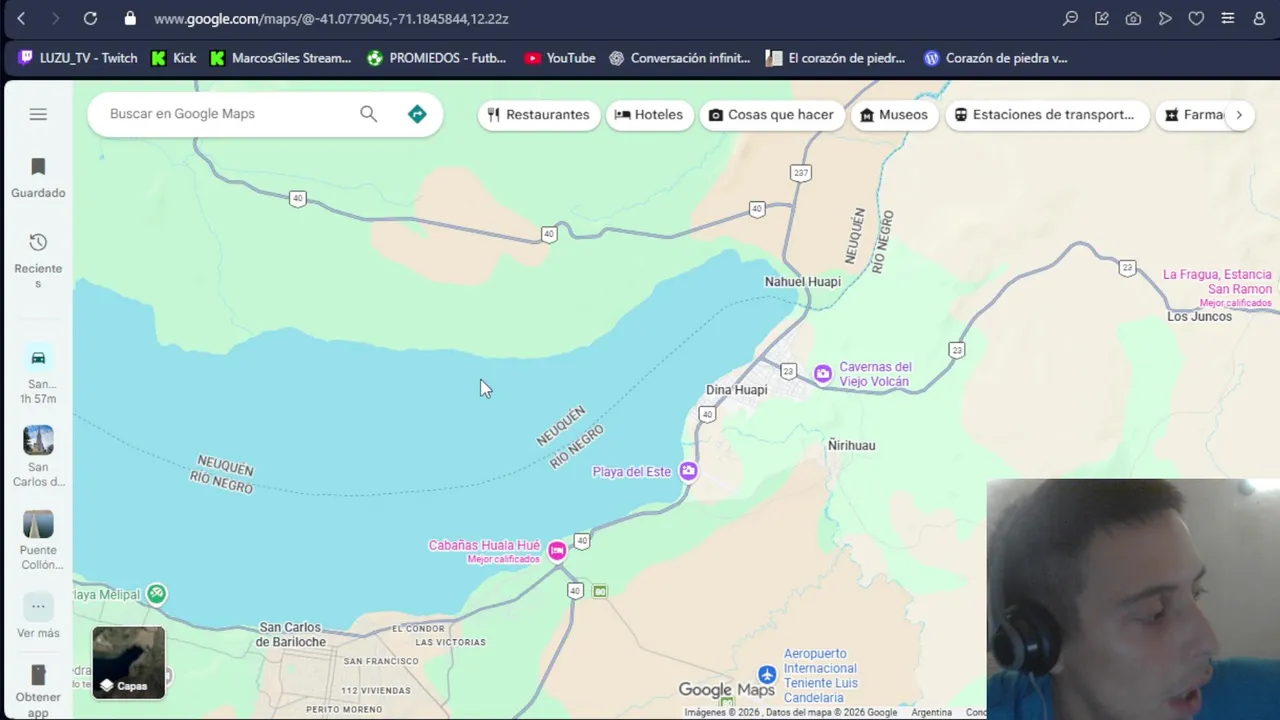
Task: Open browser easy setup menu icon
Action: click(x=1228, y=18)
